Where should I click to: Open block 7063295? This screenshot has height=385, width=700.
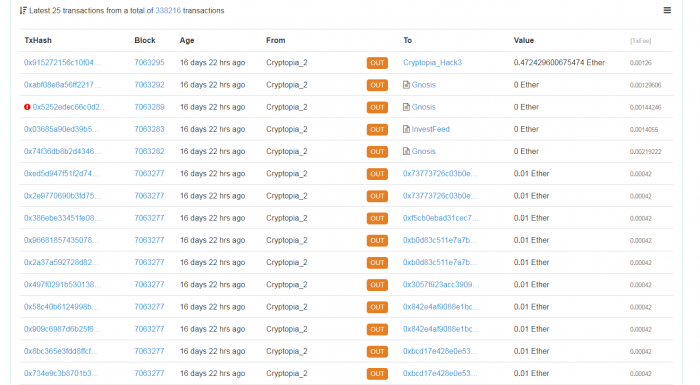tap(149, 63)
